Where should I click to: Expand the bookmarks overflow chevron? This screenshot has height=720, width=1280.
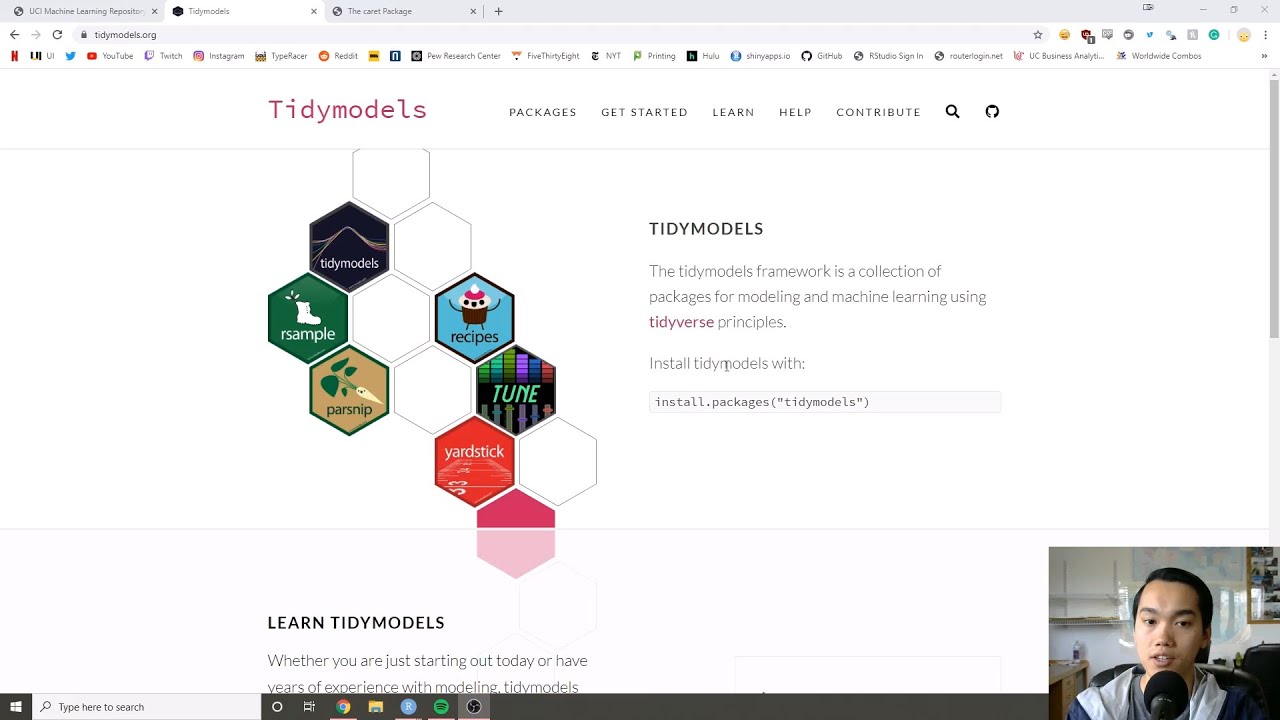[1264, 56]
